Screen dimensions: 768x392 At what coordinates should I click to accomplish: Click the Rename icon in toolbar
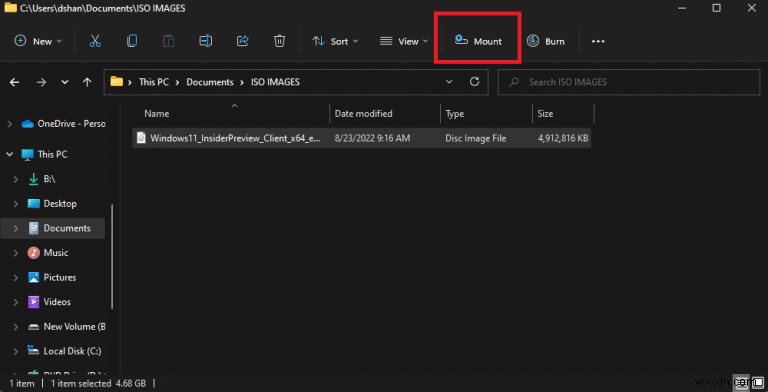(x=206, y=41)
